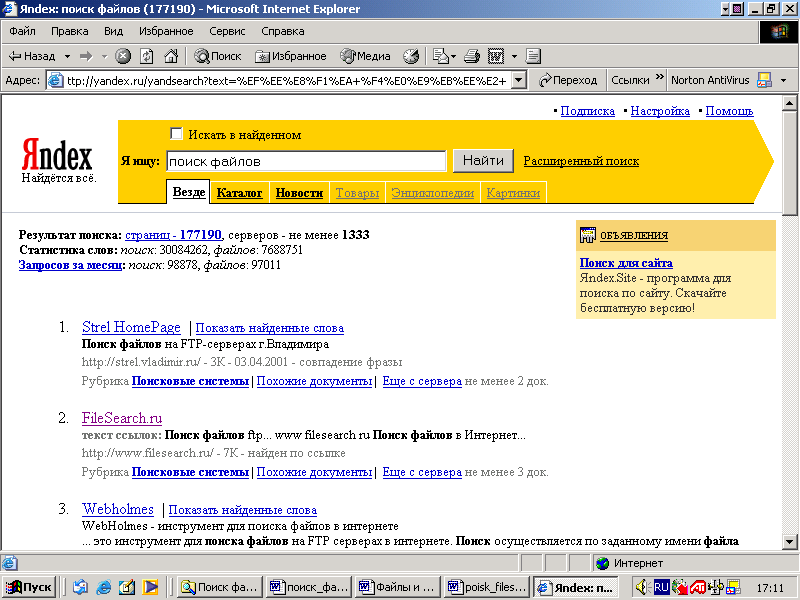Open the Поиск для сайта ad link
800x600 pixels.
[626, 263]
